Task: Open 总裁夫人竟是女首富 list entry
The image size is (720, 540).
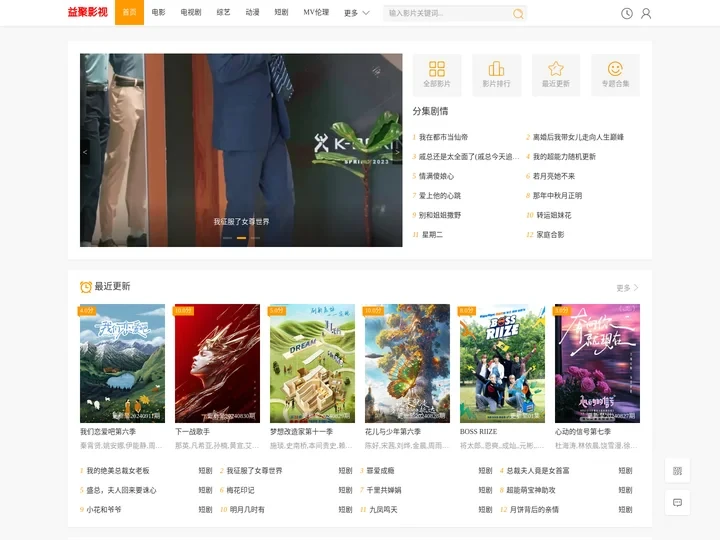Action: tap(538, 471)
